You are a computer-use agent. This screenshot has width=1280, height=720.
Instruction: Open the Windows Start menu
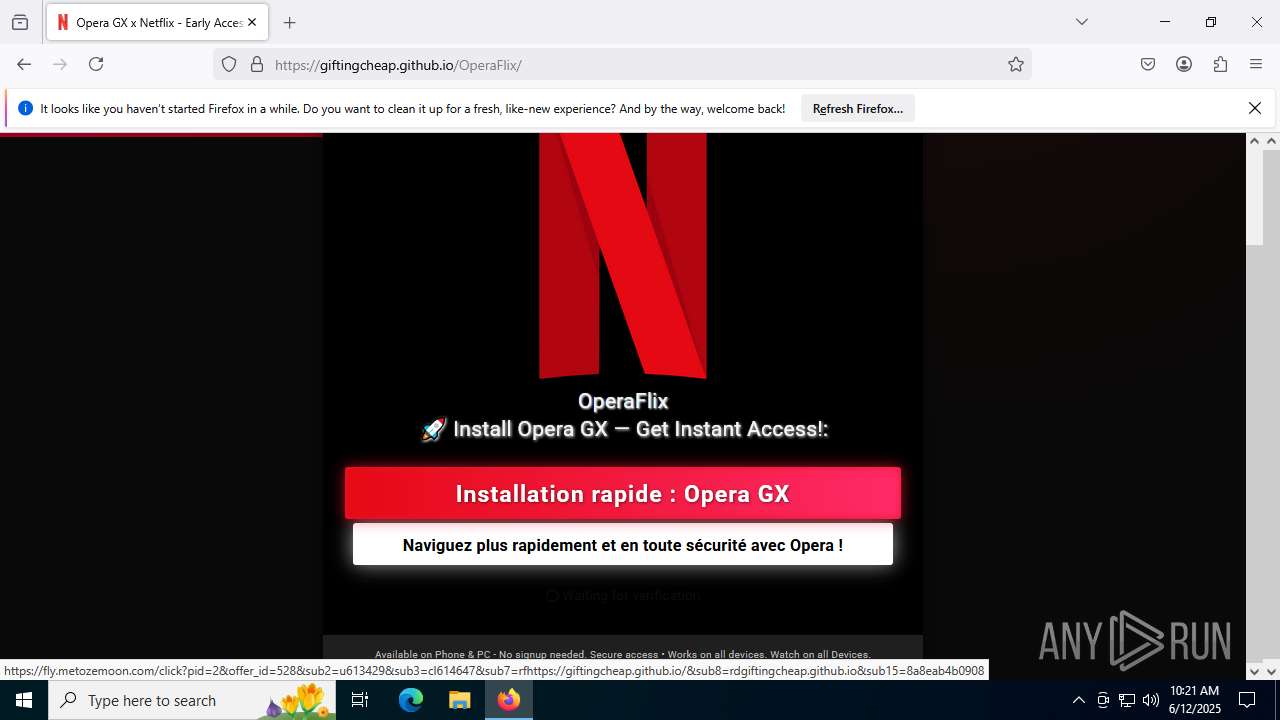tap(24, 700)
